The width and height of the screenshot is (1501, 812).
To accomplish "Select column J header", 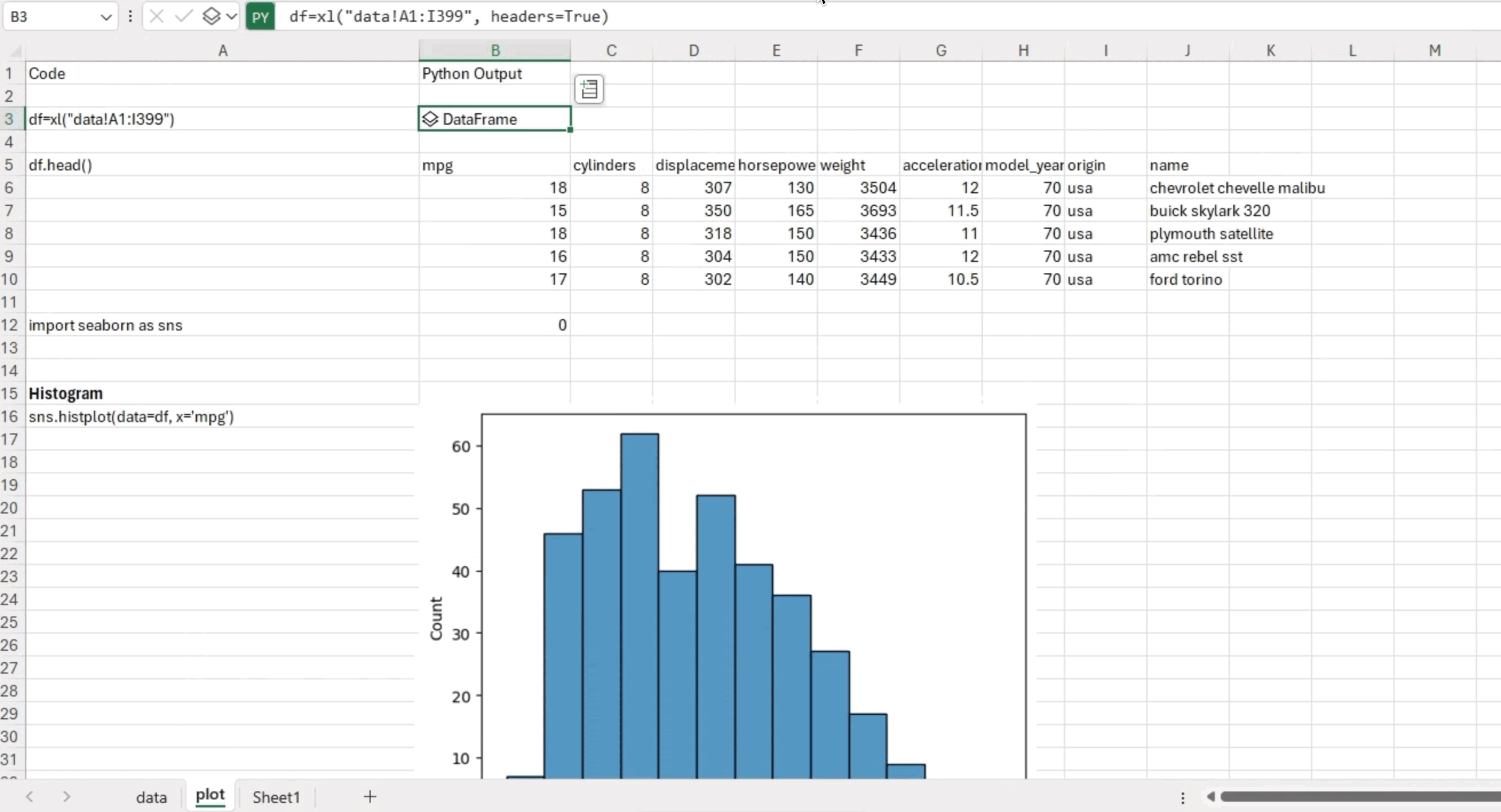I will [x=1188, y=51].
